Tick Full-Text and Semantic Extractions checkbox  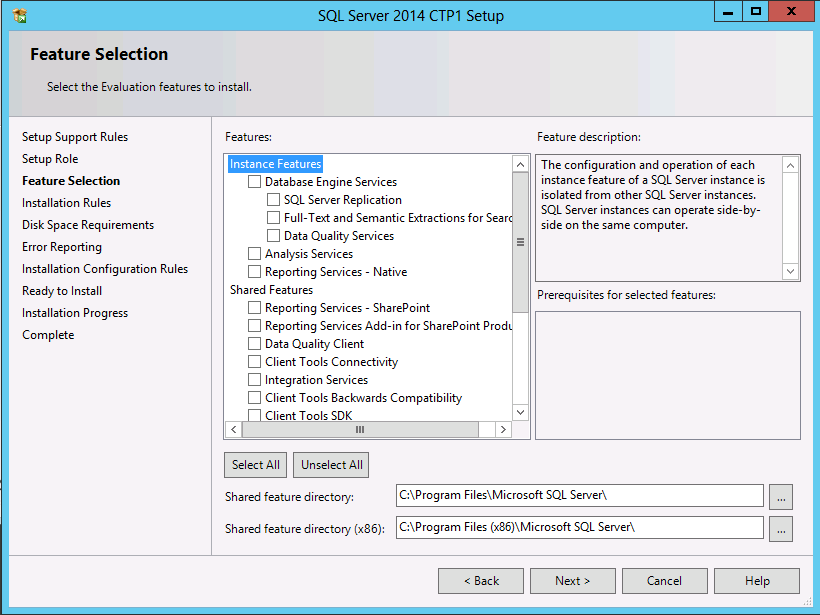273,218
